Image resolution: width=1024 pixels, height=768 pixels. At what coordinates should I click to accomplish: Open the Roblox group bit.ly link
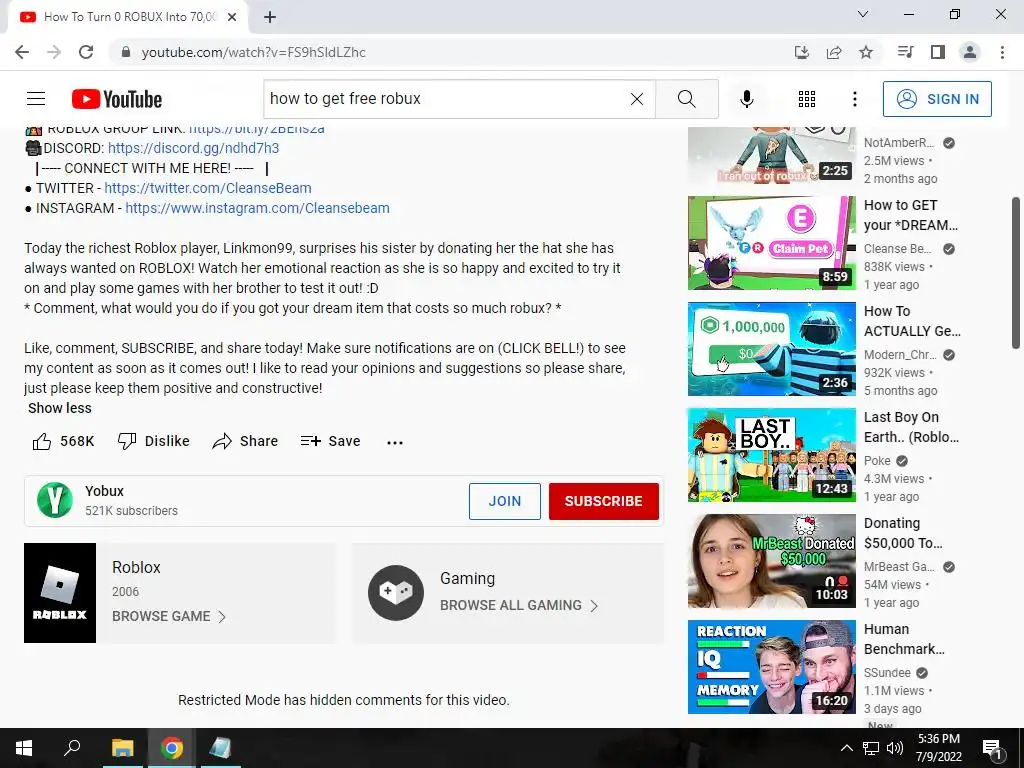[x=257, y=129]
